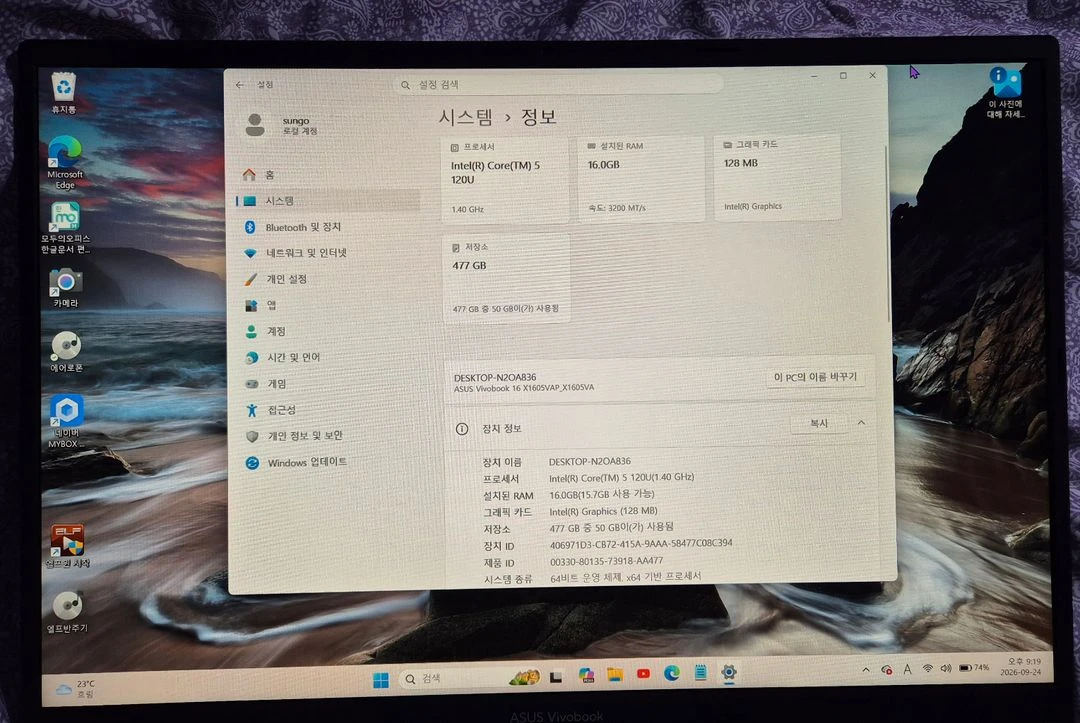The width and height of the screenshot is (1080, 723).
Task: Open the ELF shortcut icon on the desktop
Action: (68, 545)
